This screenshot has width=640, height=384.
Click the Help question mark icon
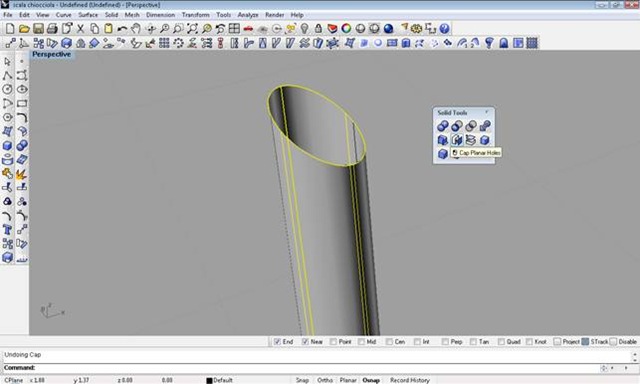[x=444, y=29]
